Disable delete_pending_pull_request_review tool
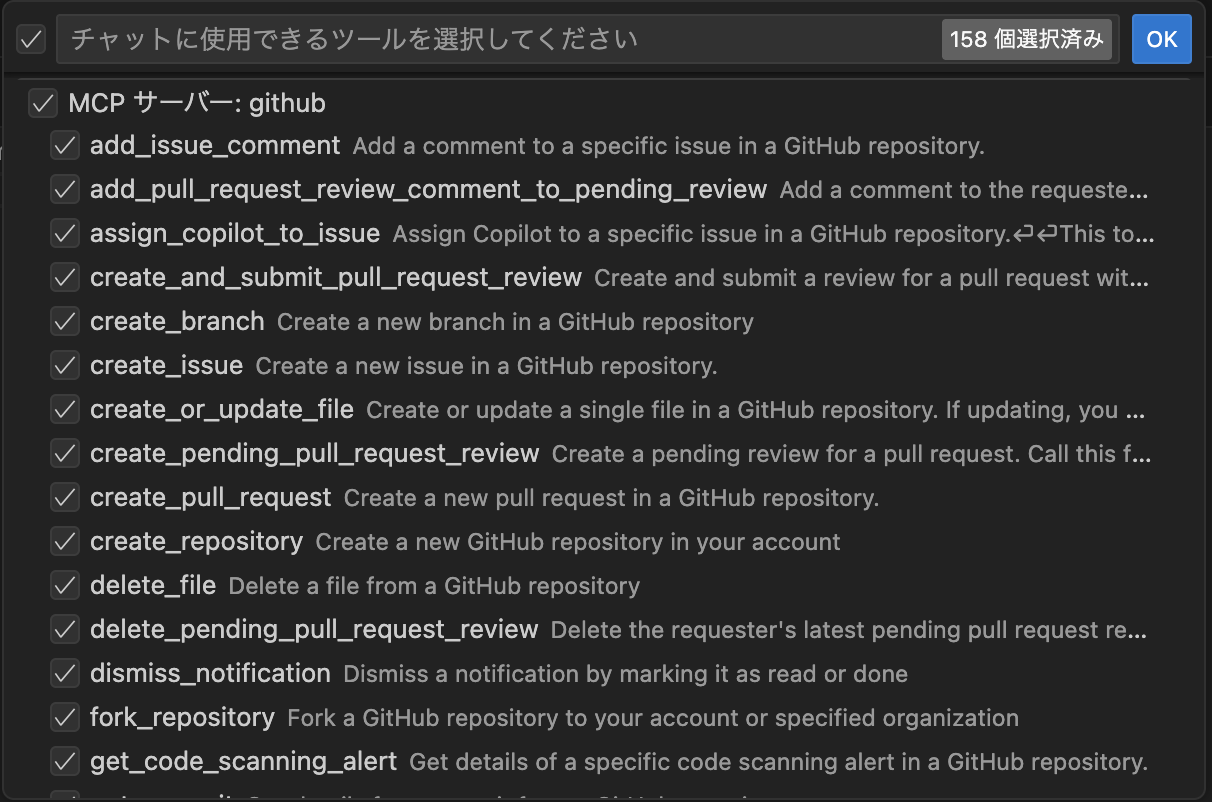The height and width of the screenshot is (802, 1212). click(65, 629)
